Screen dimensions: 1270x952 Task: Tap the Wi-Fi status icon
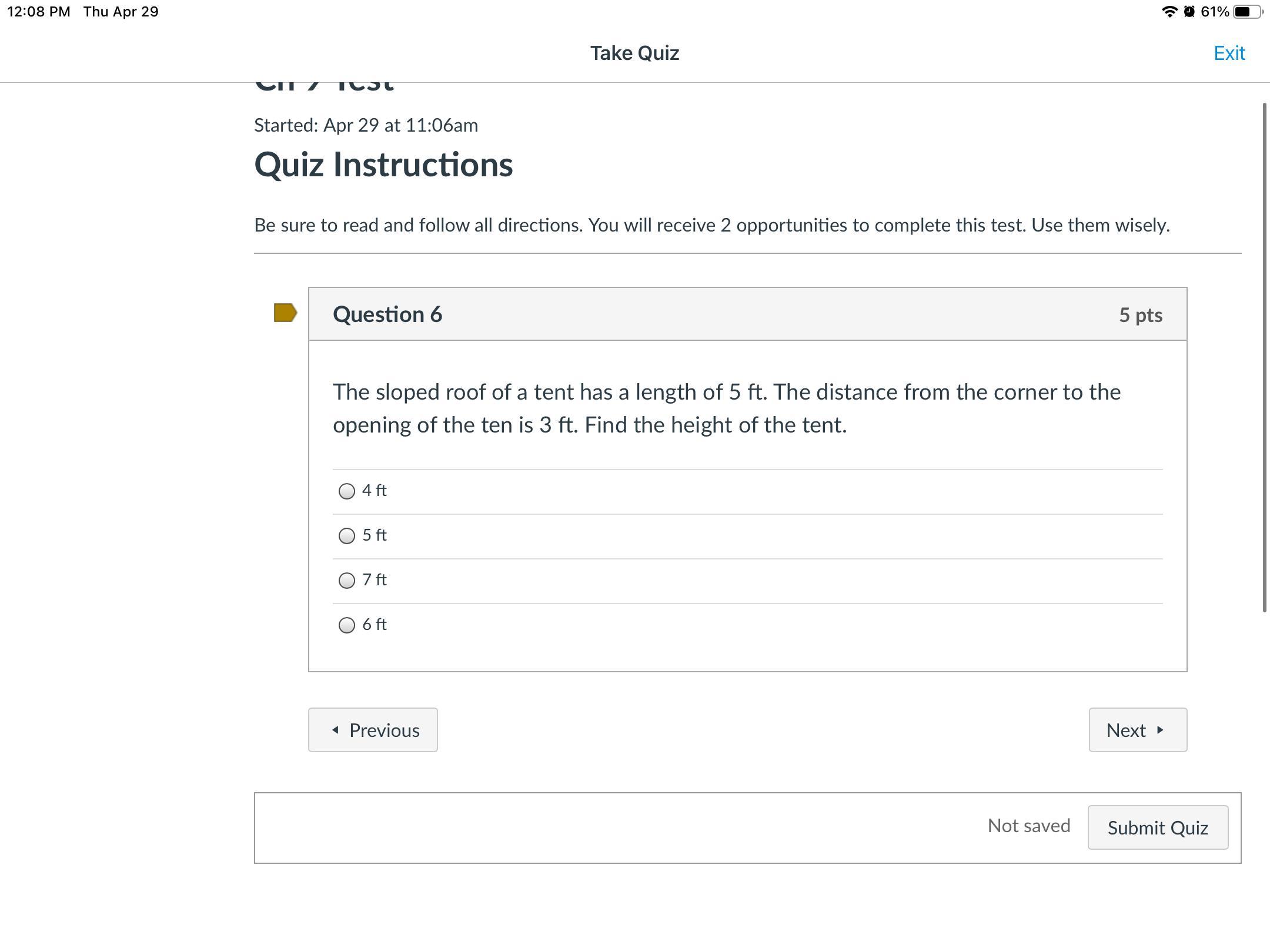click(1169, 12)
